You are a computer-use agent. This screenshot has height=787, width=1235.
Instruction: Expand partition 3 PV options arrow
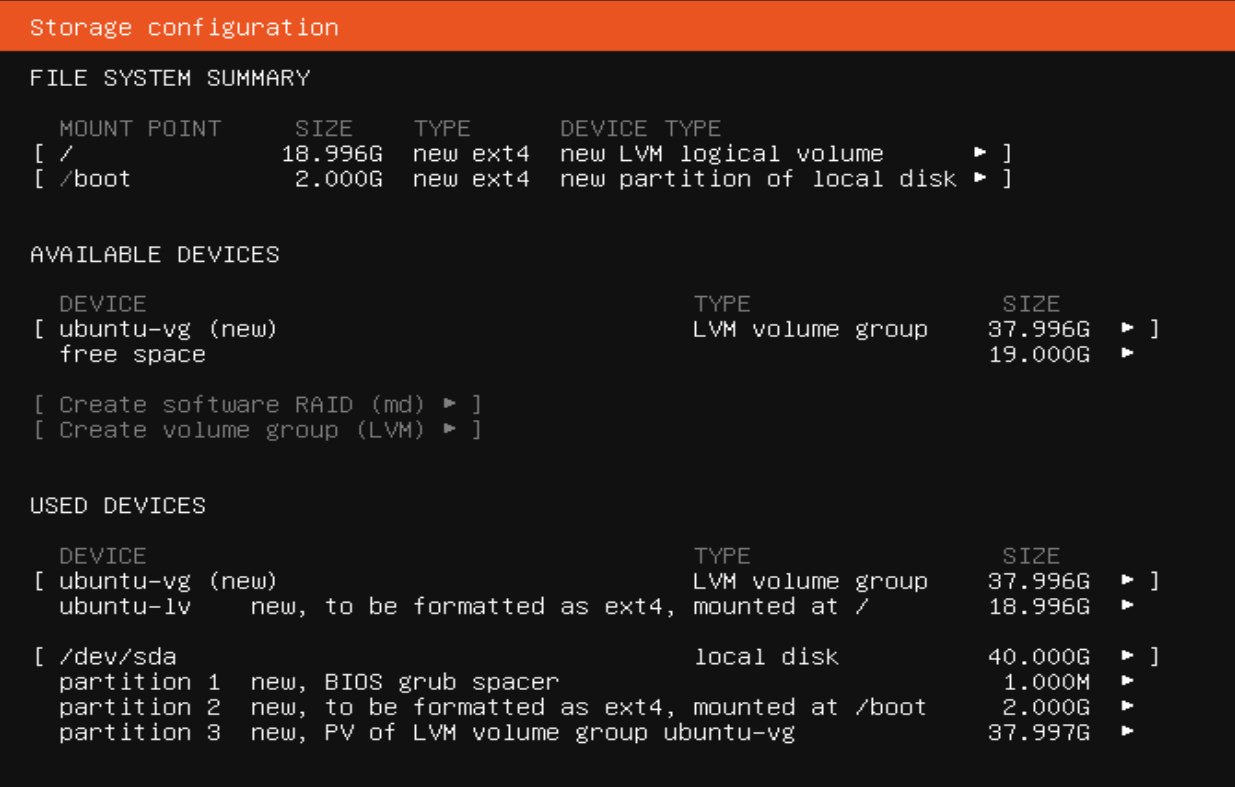coord(1128,731)
